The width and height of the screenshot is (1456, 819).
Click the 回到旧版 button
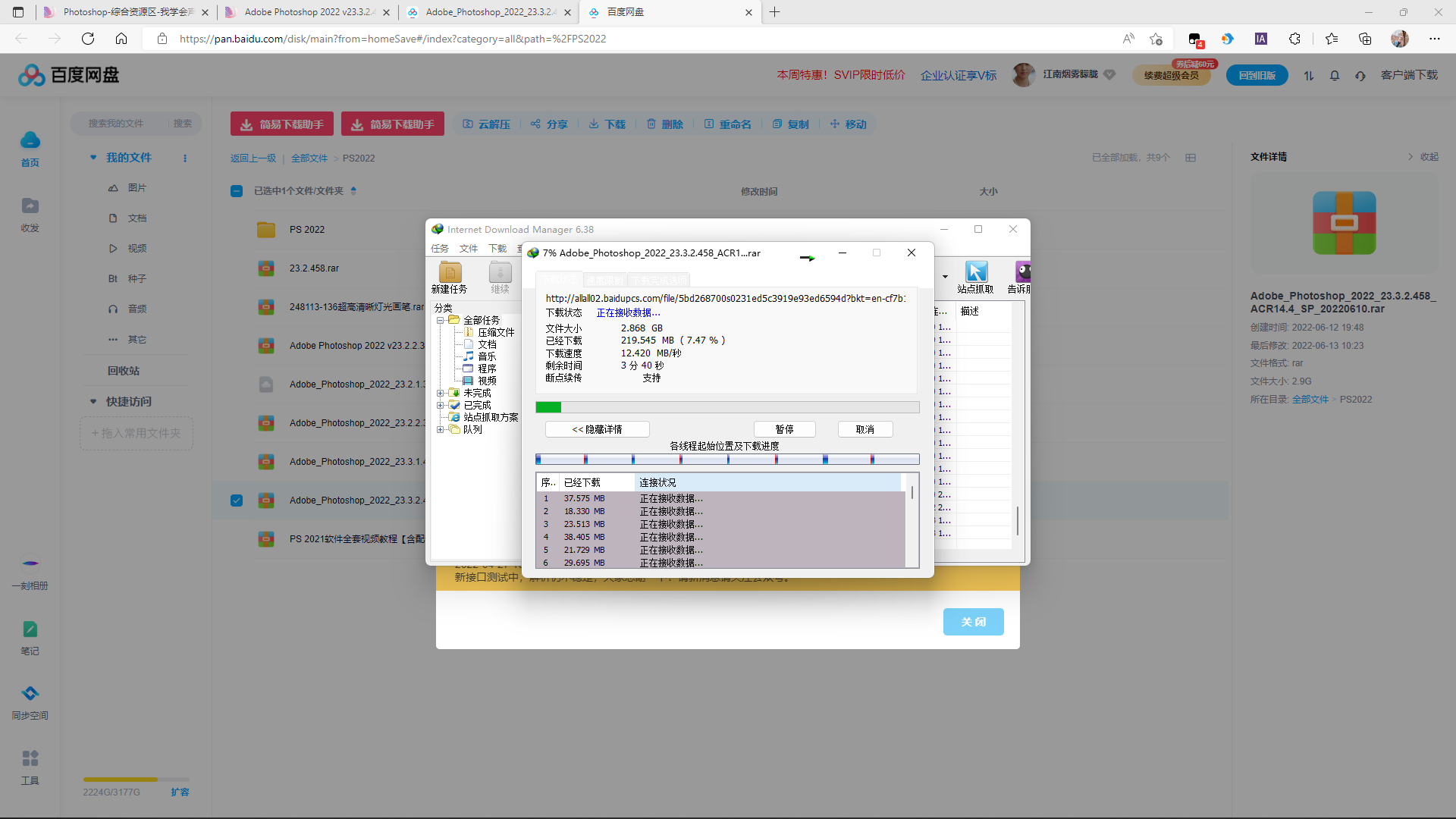[x=1257, y=75]
